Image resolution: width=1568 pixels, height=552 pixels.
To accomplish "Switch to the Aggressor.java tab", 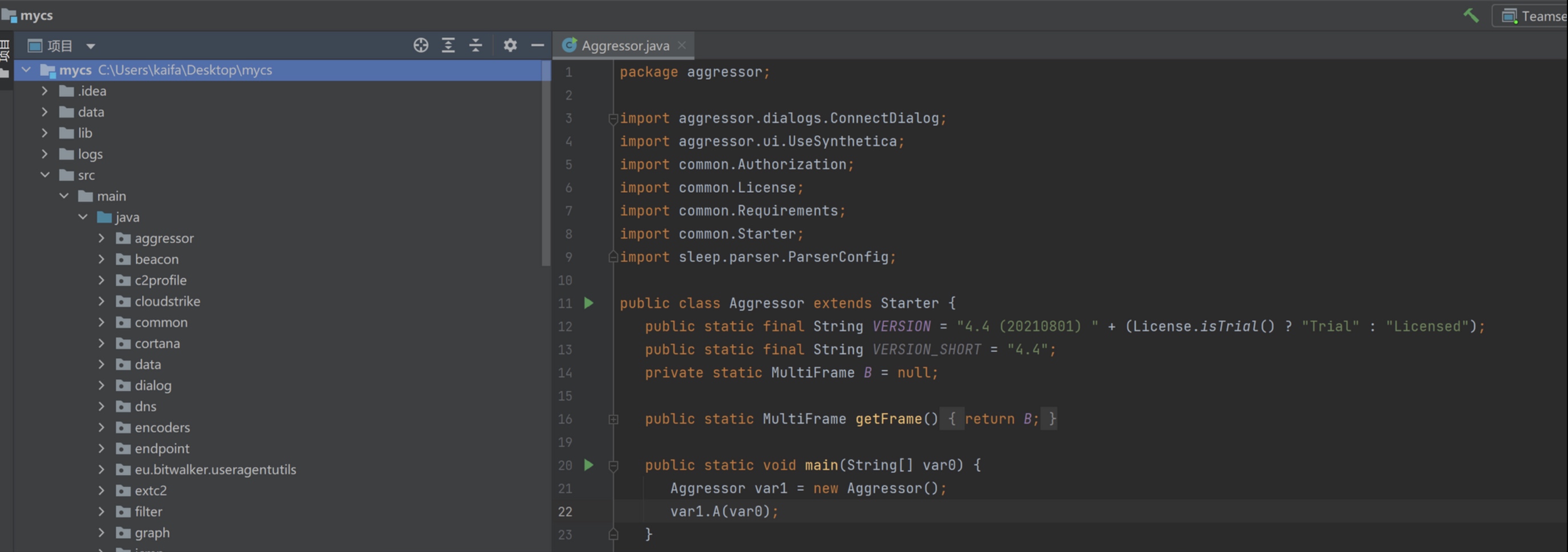I will click(624, 46).
